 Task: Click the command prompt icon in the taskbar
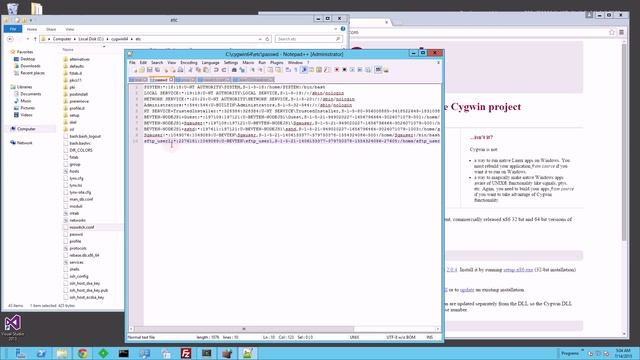(124, 353)
